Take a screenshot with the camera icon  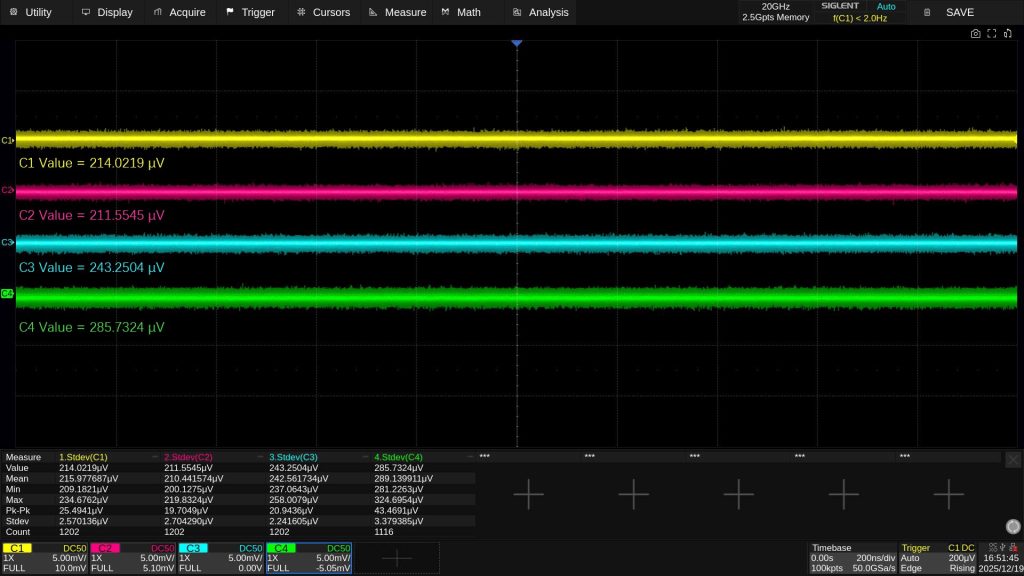point(975,34)
